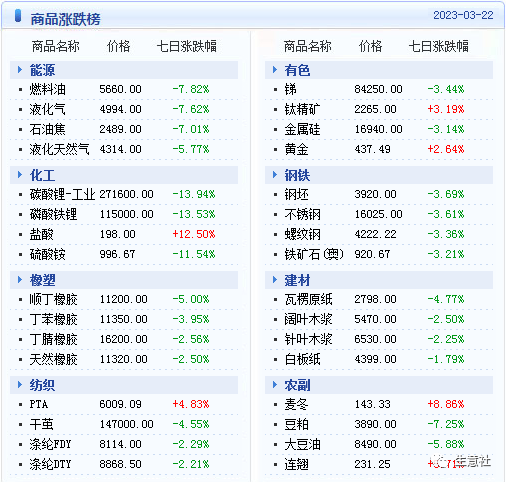Select the 钛精矿 commodity name
Image resolution: width=506 pixels, height=482 pixels.
pyautogui.click(x=302, y=109)
